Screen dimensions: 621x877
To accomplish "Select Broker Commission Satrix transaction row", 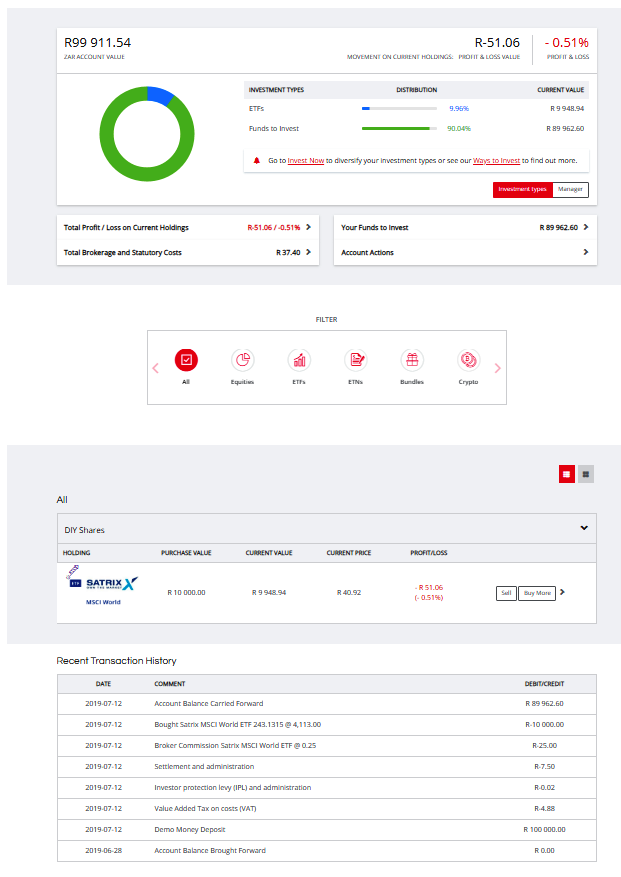I will click(x=327, y=746).
